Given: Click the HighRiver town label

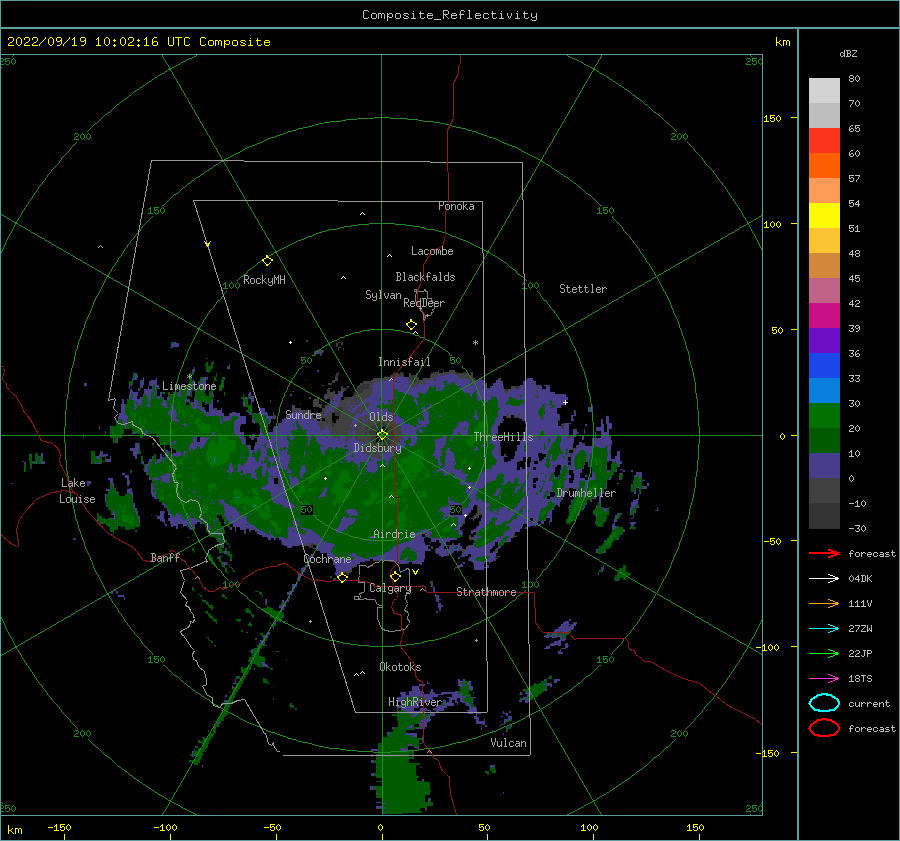Looking at the screenshot, I should pyautogui.click(x=415, y=702).
